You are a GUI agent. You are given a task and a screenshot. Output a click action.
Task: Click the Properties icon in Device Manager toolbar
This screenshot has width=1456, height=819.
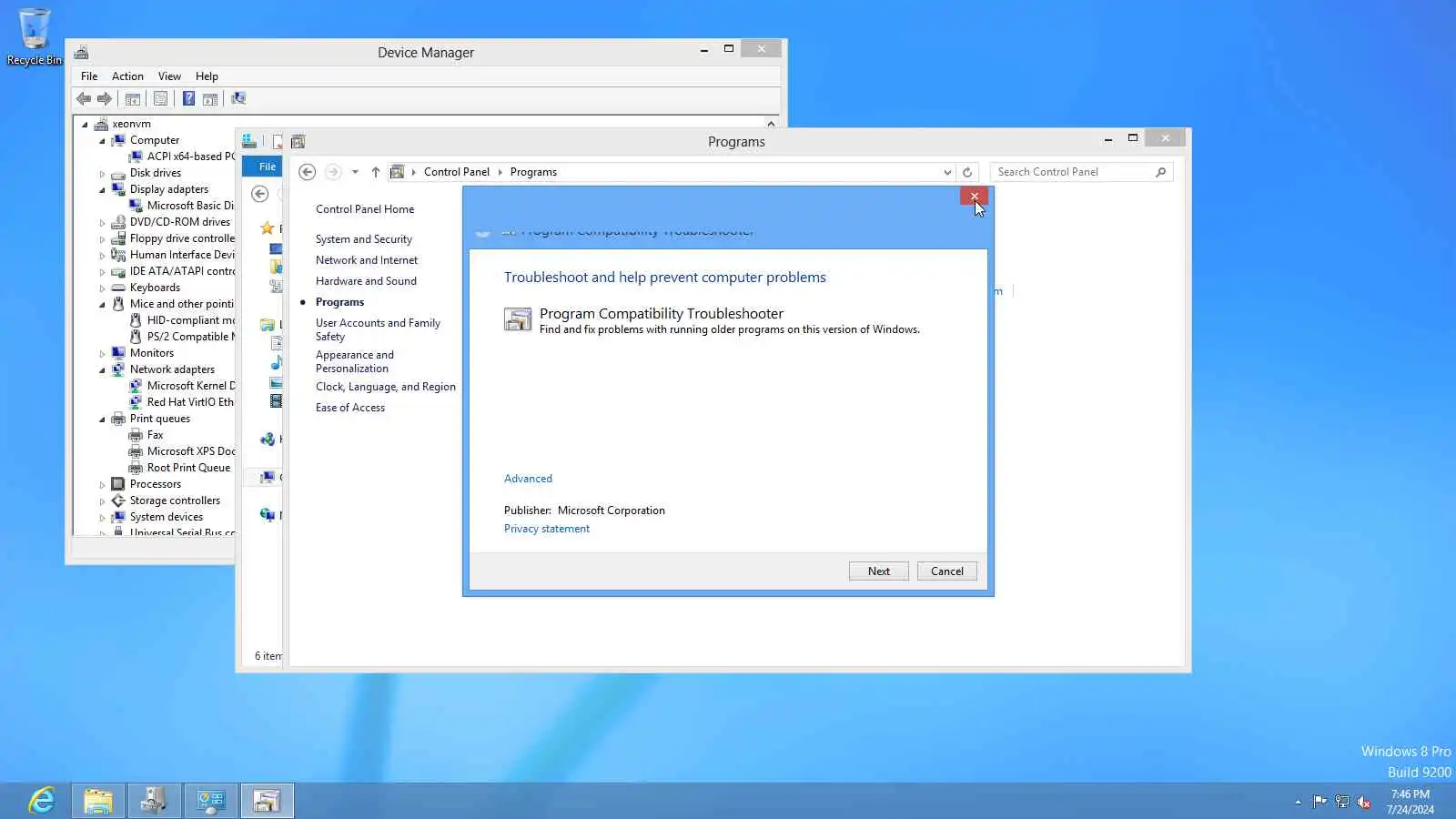(x=160, y=98)
